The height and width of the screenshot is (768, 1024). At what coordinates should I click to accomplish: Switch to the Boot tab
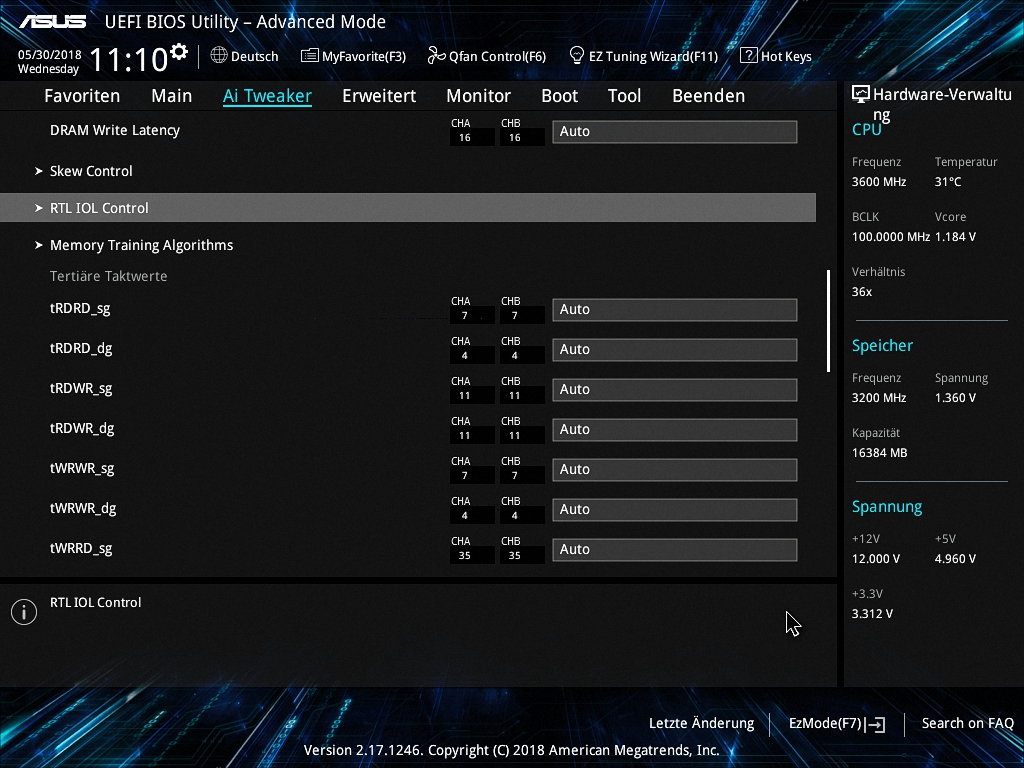[560, 96]
